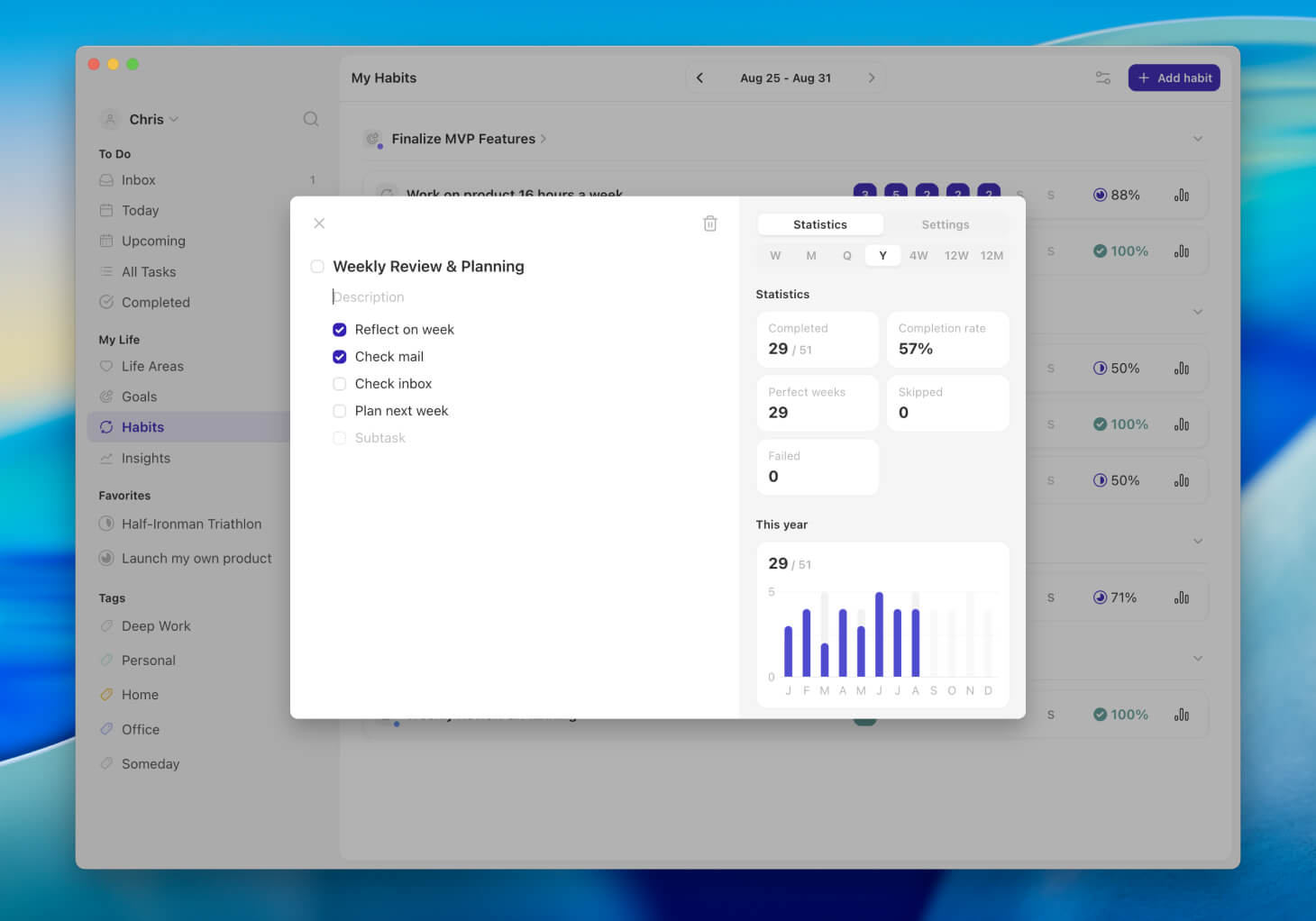Image resolution: width=1316 pixels, height=921 pixels.
Task: Click Chris user avatar icon
Action: point(110,119)
